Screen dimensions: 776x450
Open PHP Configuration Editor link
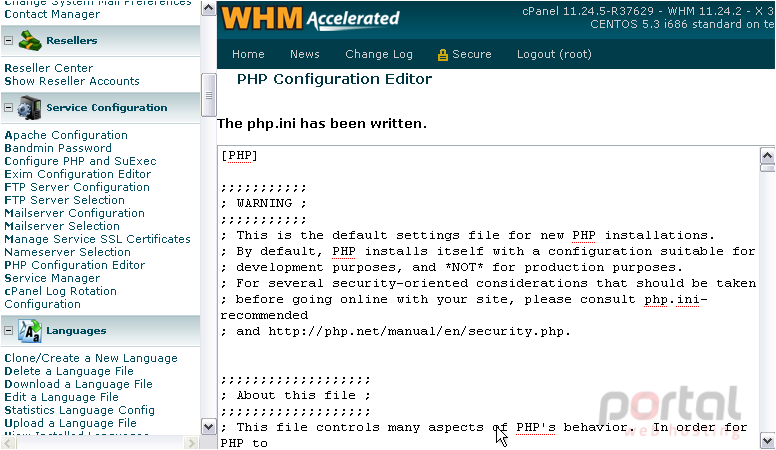[75, 265]
